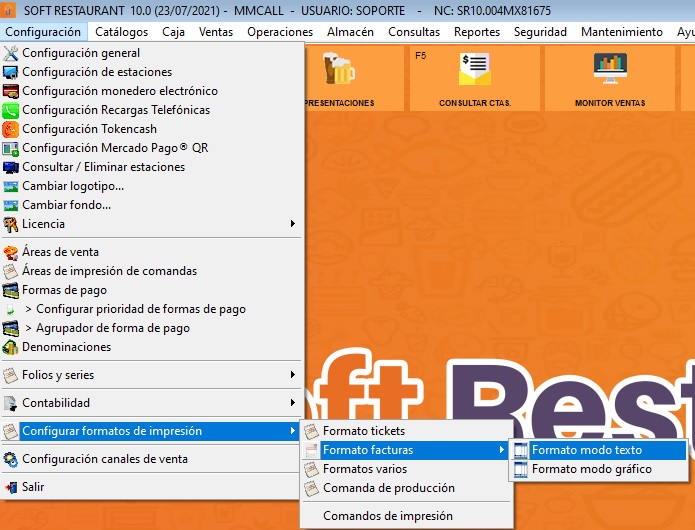
Task: Select Comandos de impresión entry
Action: tap(387, 516)
